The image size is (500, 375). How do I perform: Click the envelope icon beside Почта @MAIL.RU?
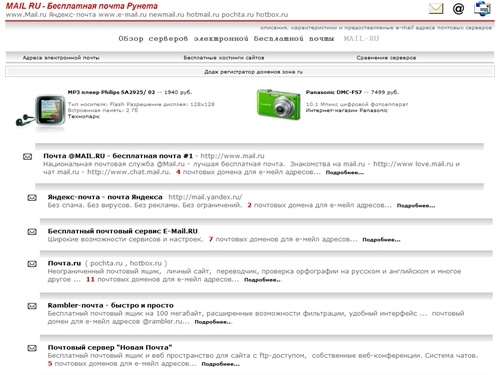tap(28, 156)
